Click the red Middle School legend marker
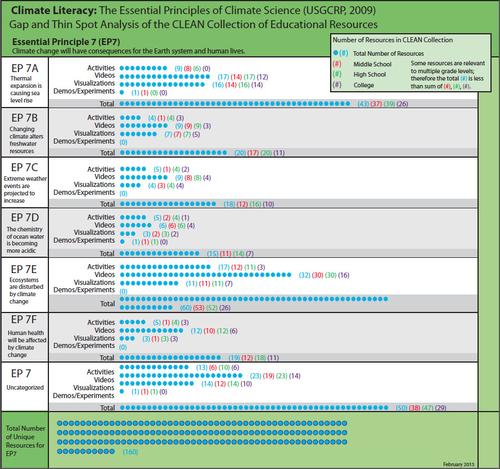The image size is (500, 469). (x=337, y=64)
